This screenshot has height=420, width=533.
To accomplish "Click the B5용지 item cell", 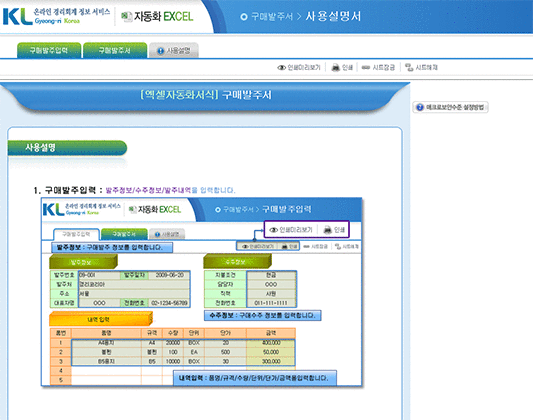I will coord(106,361).
